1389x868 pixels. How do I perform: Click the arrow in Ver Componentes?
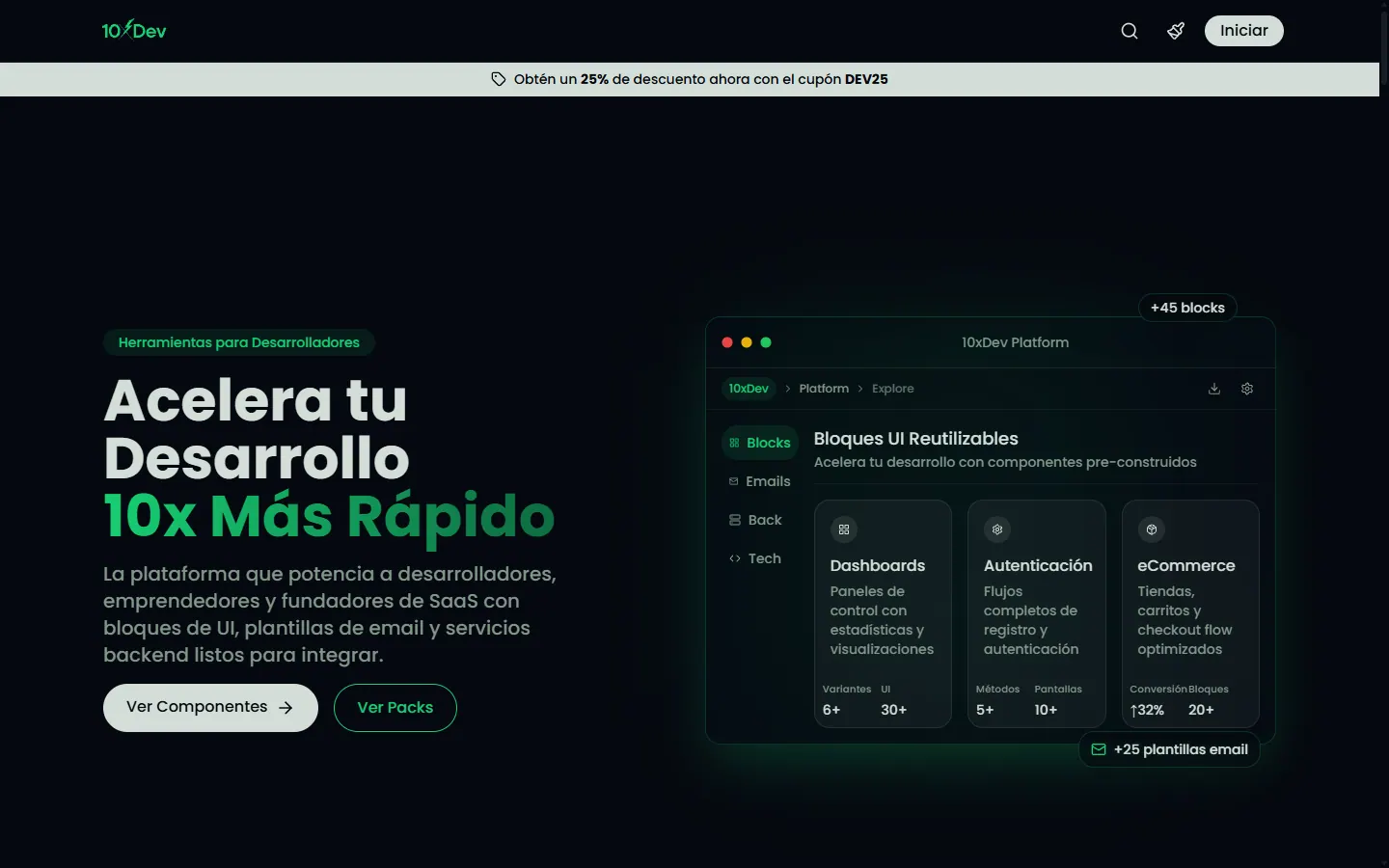(286, 708)
